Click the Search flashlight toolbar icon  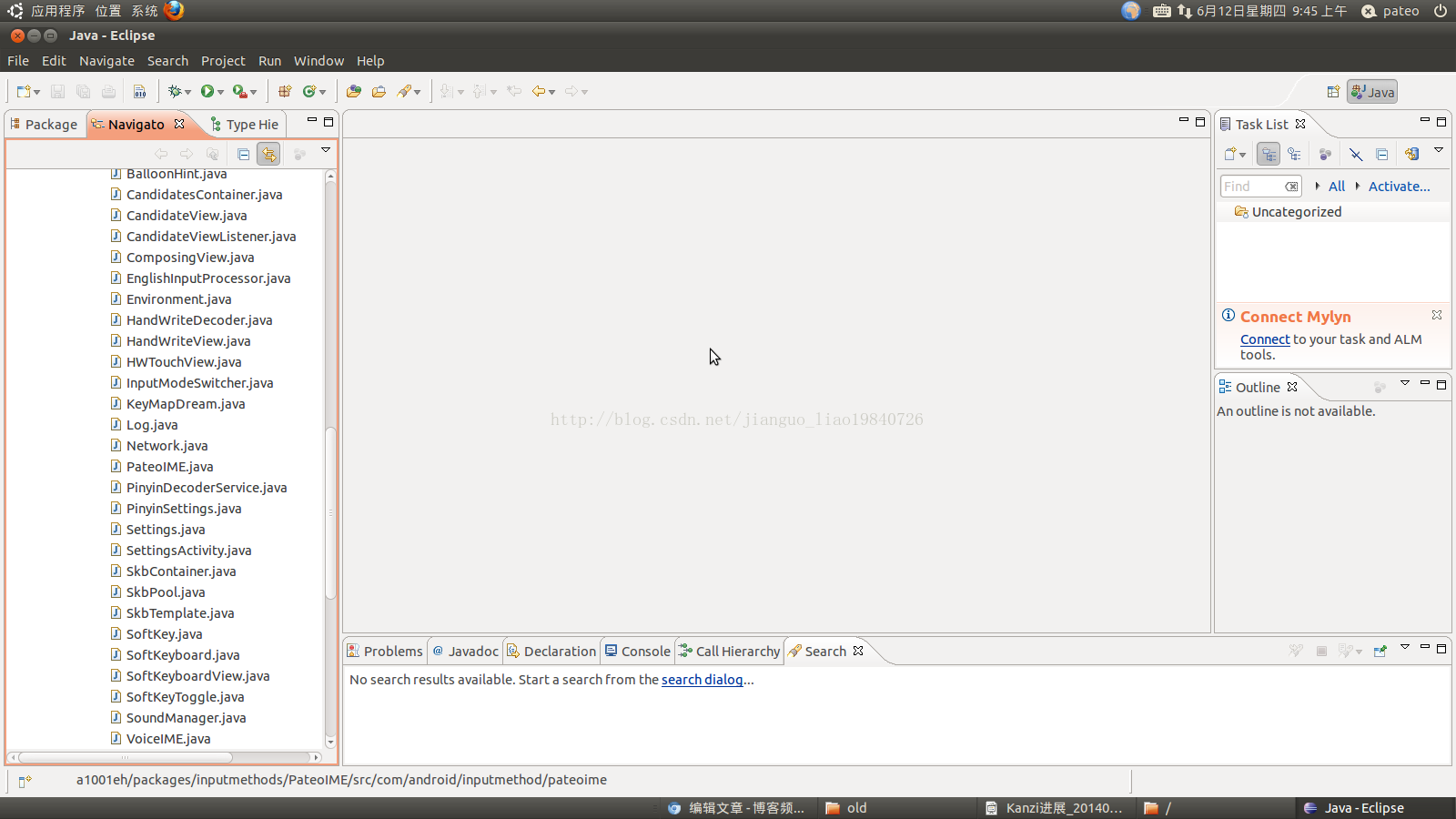coord(404,91)
